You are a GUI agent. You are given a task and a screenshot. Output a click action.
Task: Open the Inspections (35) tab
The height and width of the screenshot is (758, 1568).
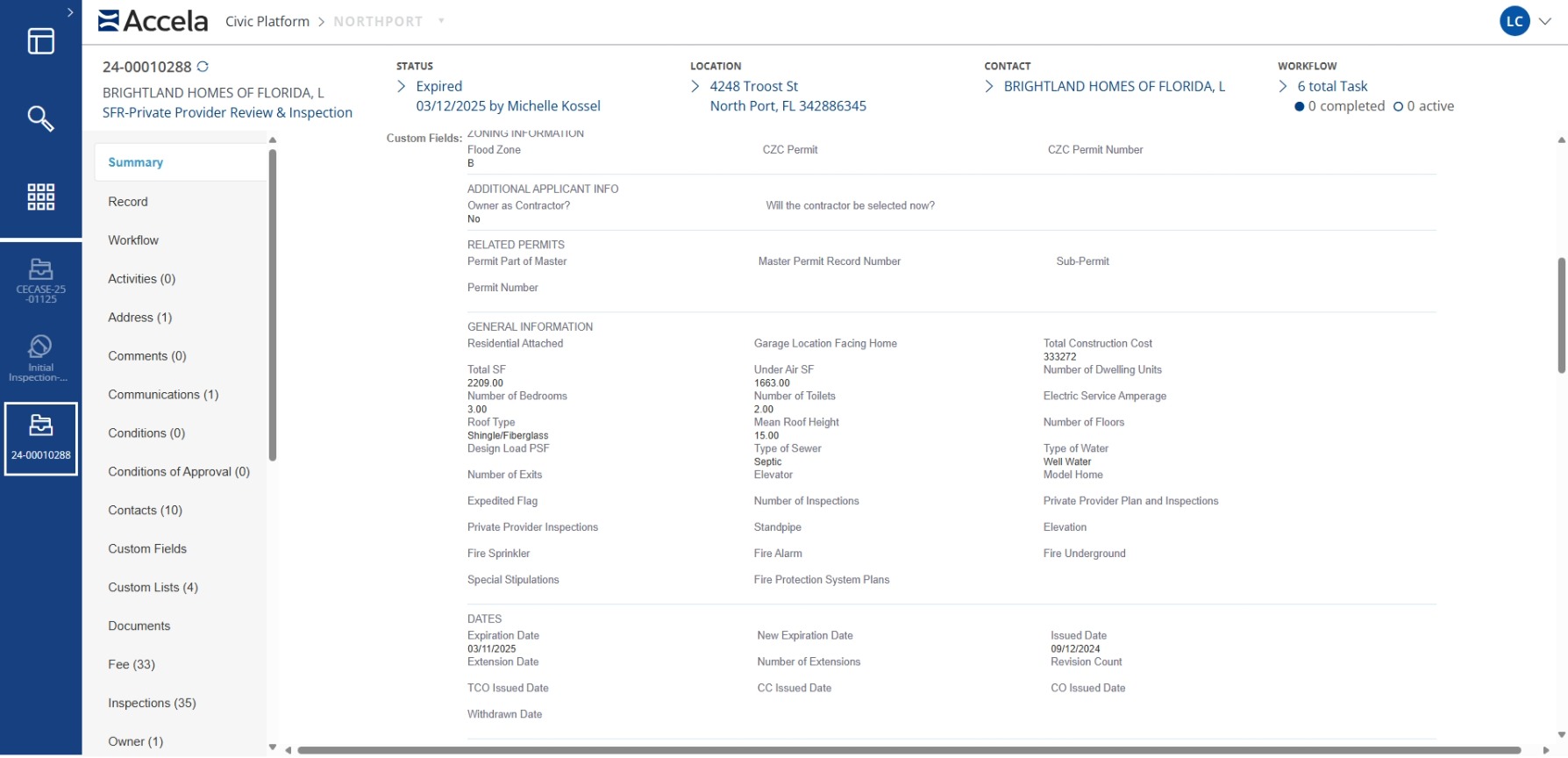click(x=152, y=703)
